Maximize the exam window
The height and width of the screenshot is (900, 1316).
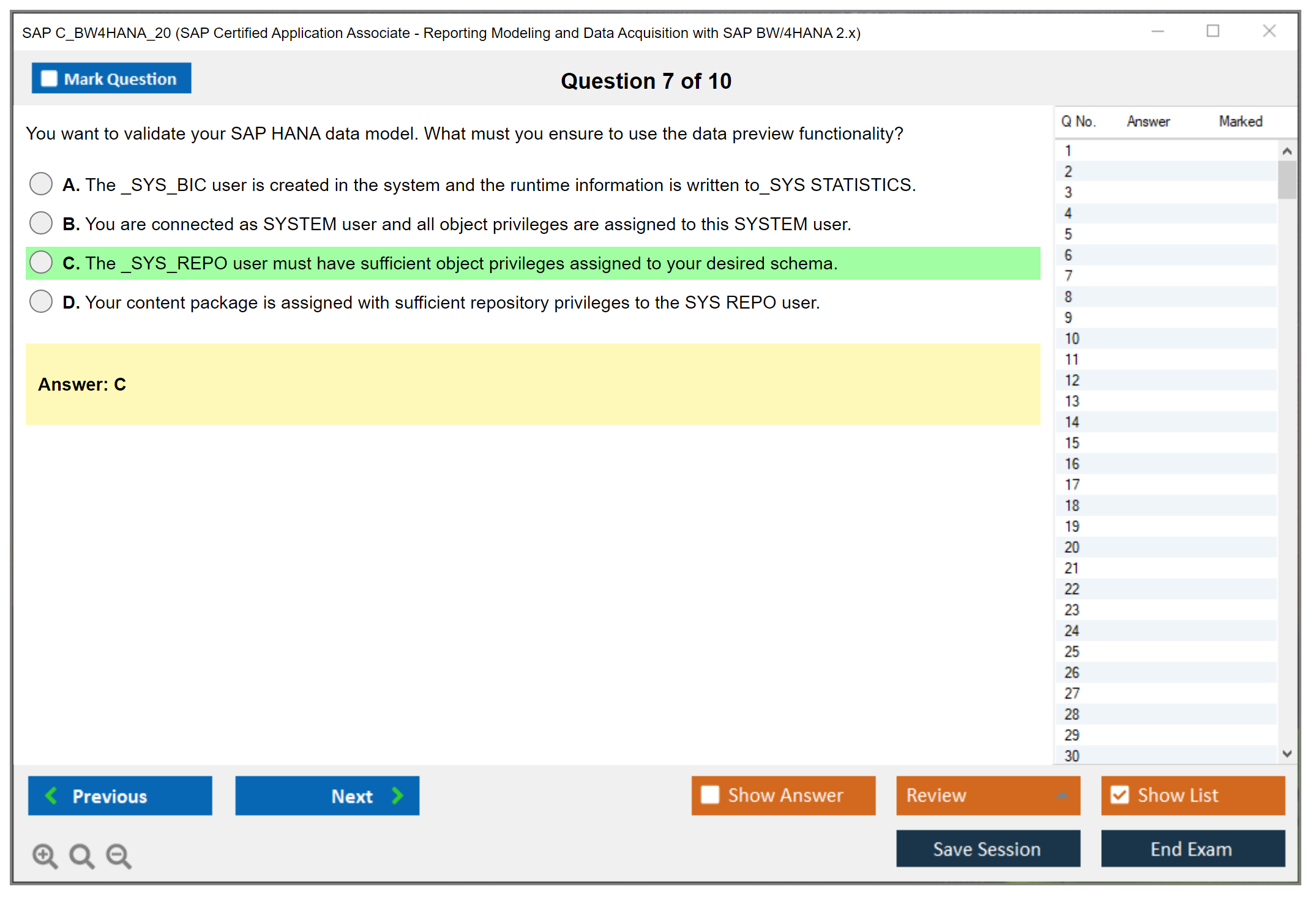[1213, 31]
